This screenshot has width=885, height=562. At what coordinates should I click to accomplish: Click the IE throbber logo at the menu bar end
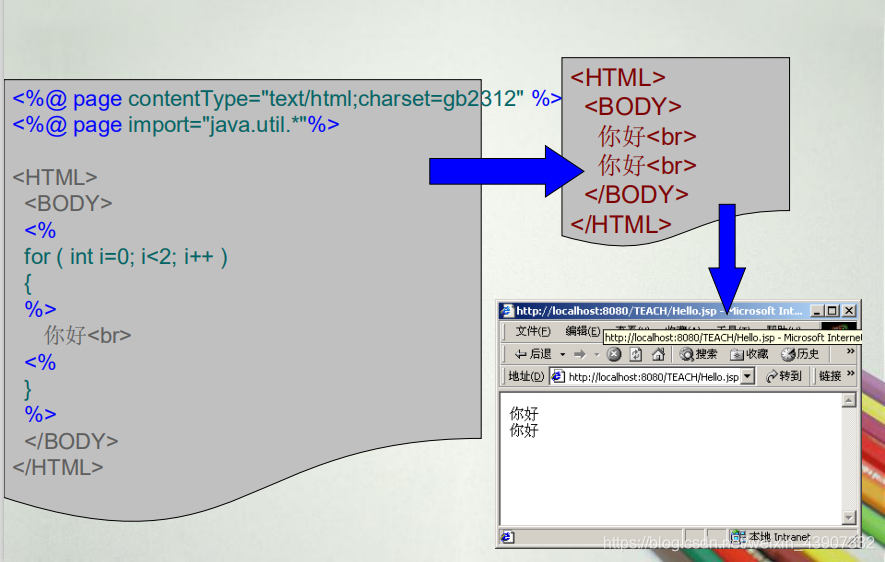(x=839, y=327)
